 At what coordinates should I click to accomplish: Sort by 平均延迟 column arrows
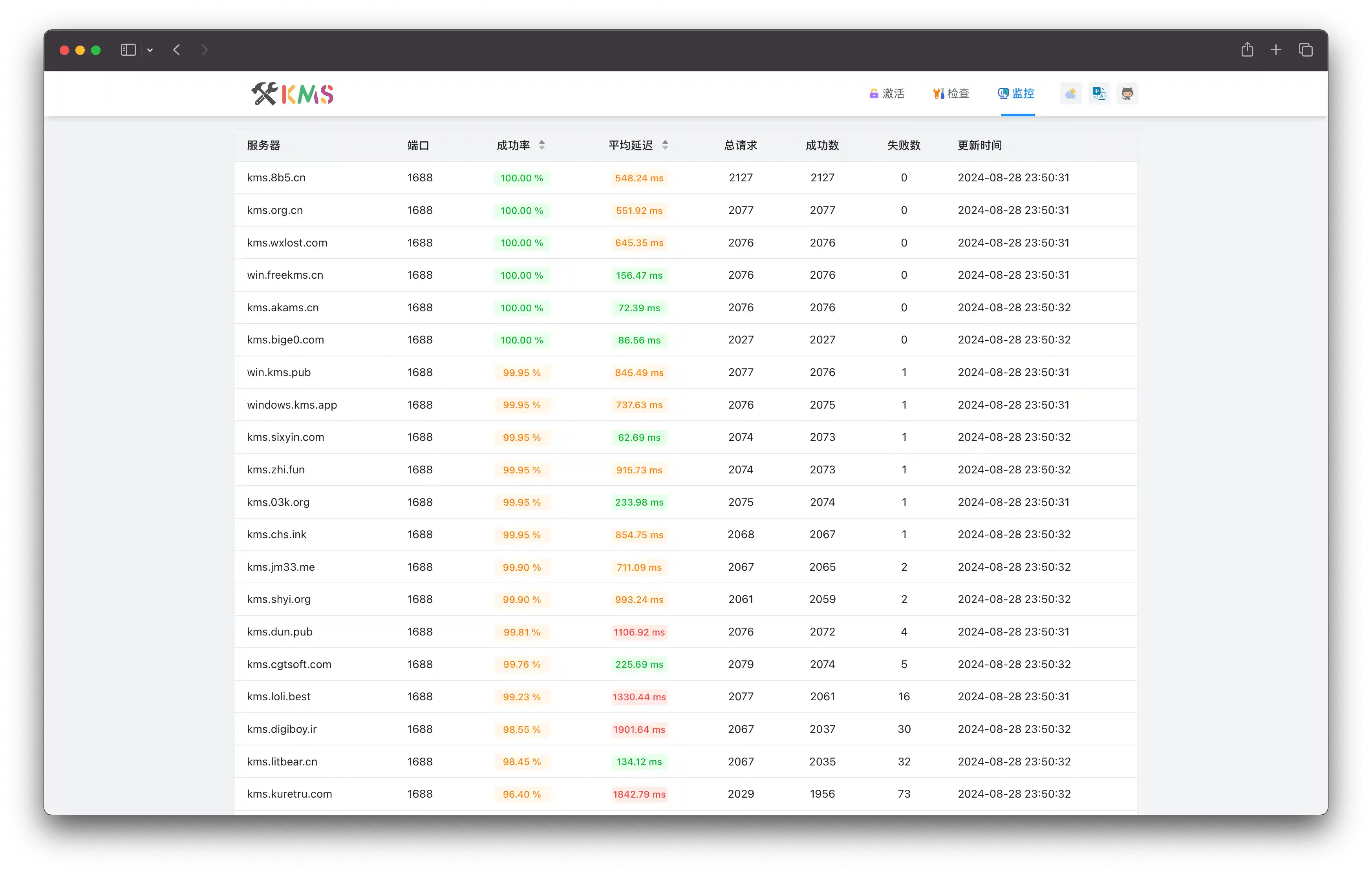664,145
